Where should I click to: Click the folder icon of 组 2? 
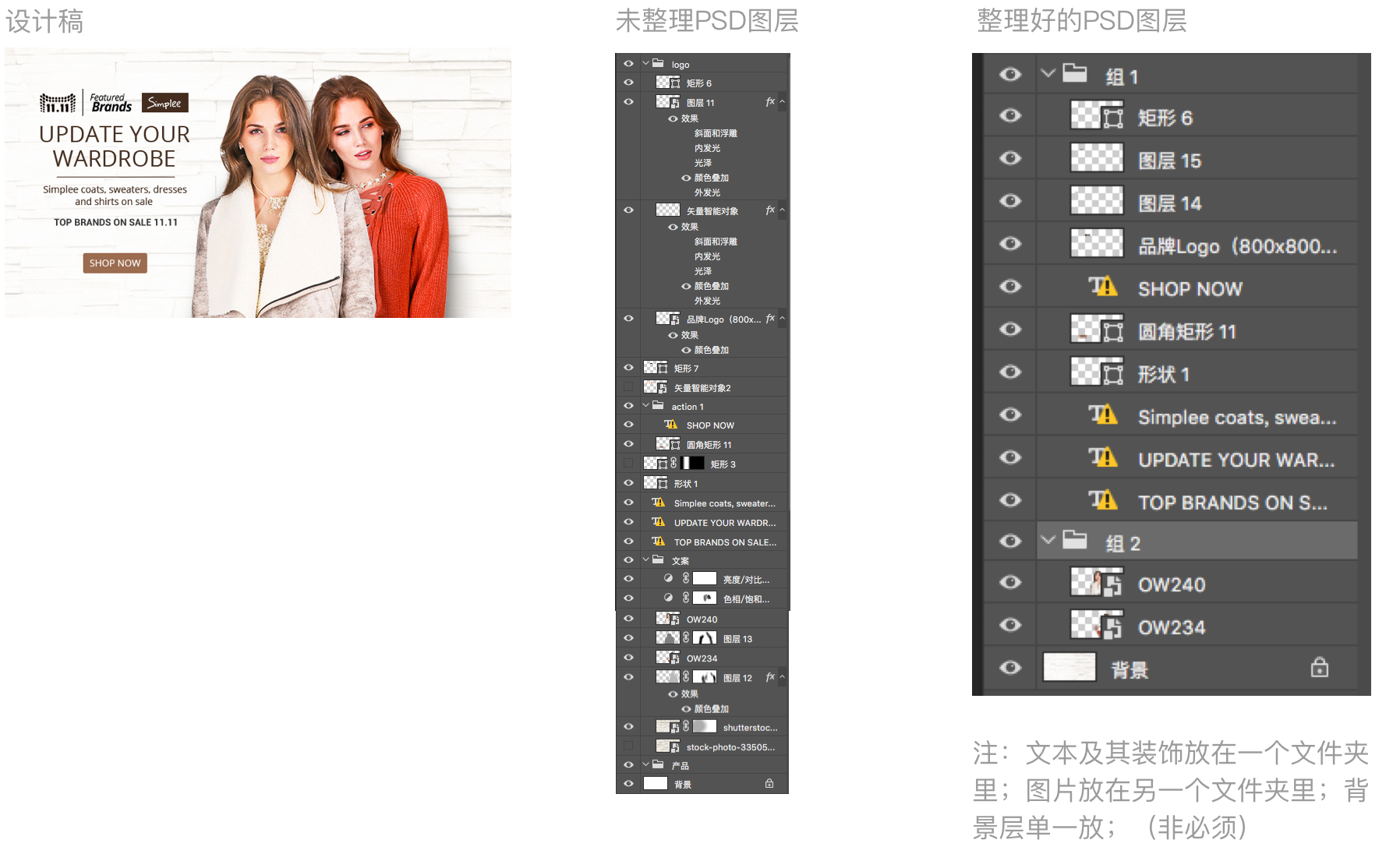[1075, 539]
